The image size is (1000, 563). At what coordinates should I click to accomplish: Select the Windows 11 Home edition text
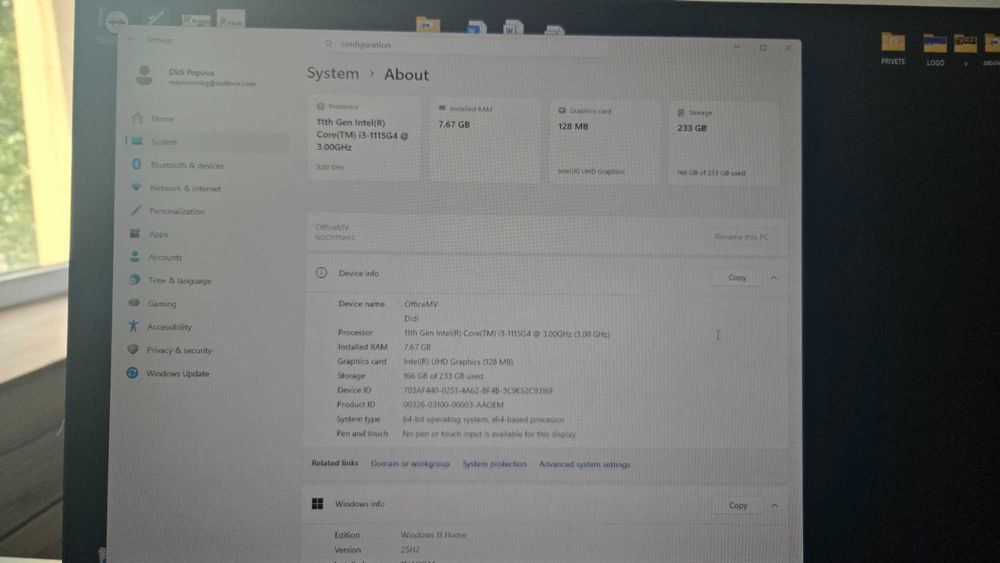click(433, 535)
